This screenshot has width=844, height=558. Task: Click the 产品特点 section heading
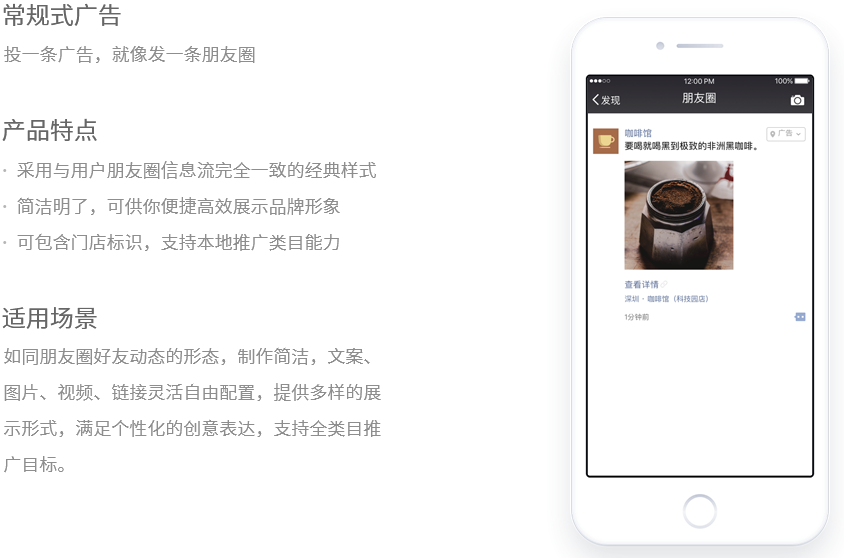click(x=50, y=130)
